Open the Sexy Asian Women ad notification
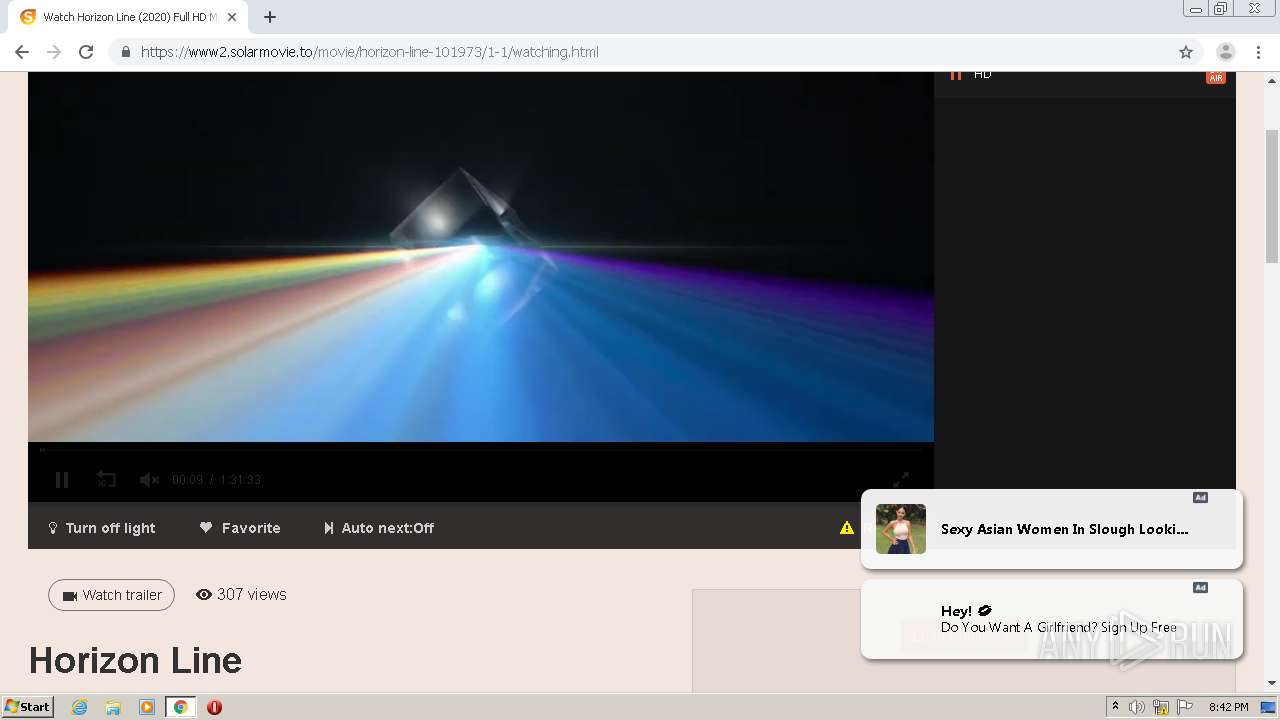This screenshot has height=720, width=1280. (1051, 529)
